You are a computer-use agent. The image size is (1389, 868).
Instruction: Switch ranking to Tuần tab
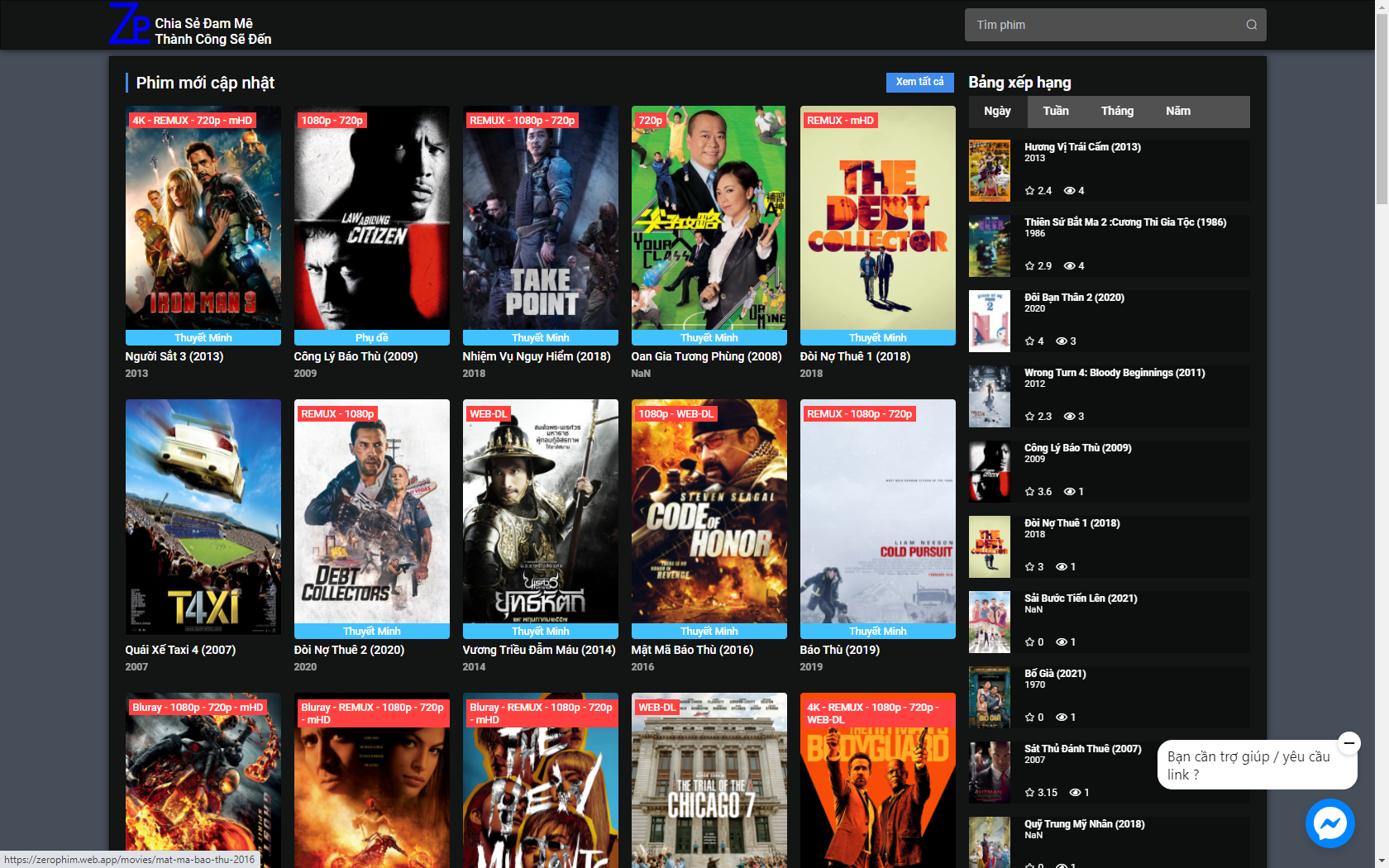click(x=1055, y=112)
